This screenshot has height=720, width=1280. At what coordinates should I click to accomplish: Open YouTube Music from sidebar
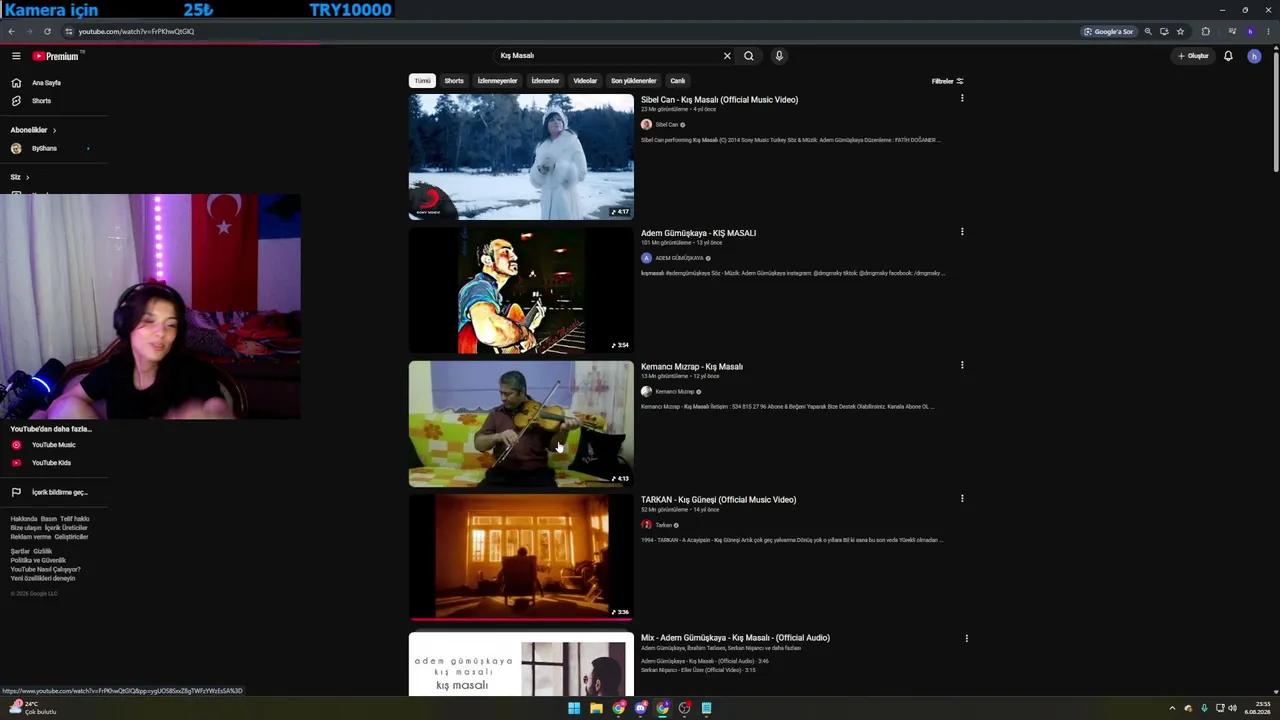tap(53, 445)
